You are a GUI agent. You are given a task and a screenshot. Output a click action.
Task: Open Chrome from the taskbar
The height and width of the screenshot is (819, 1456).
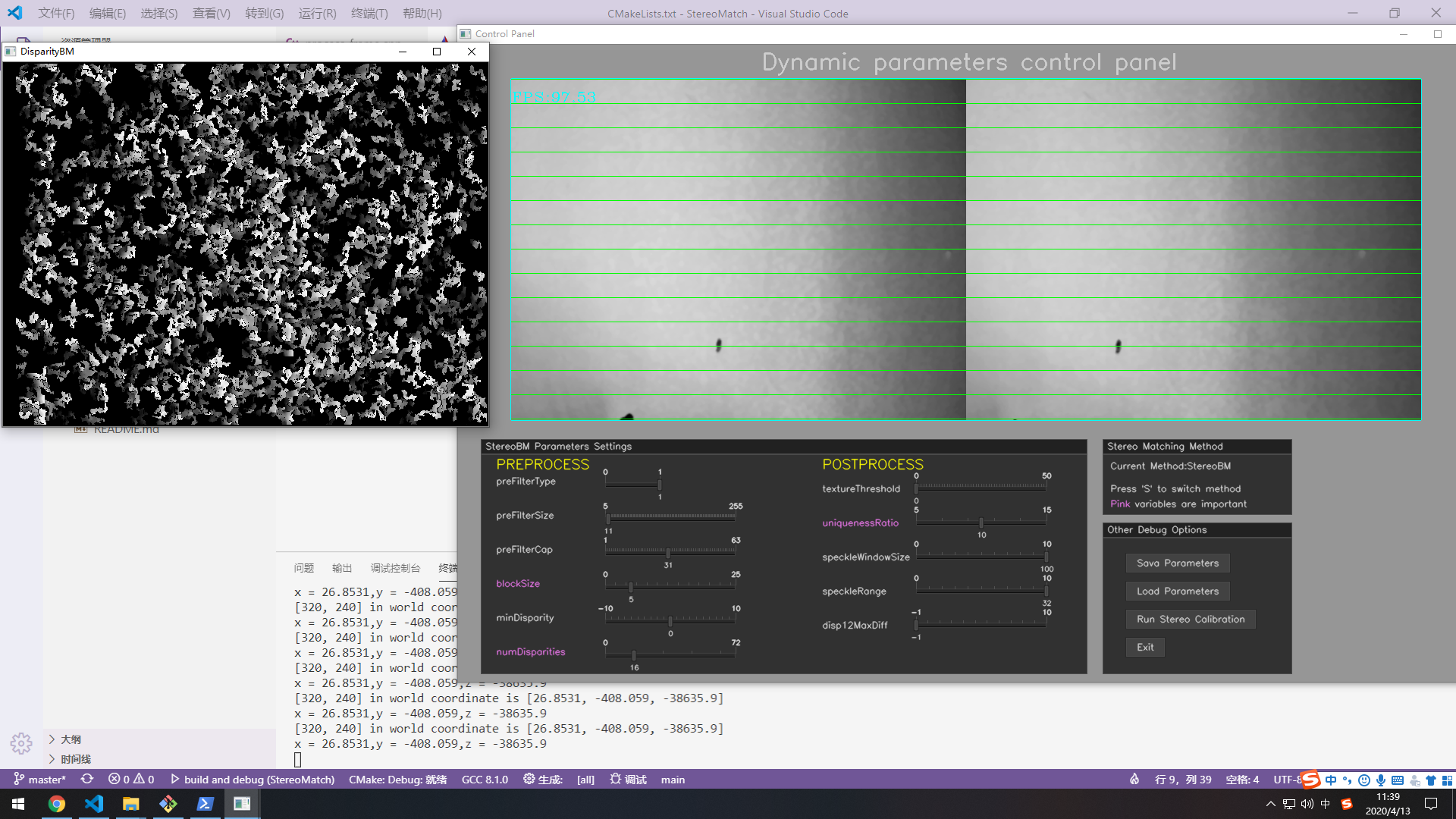[57, 804]
